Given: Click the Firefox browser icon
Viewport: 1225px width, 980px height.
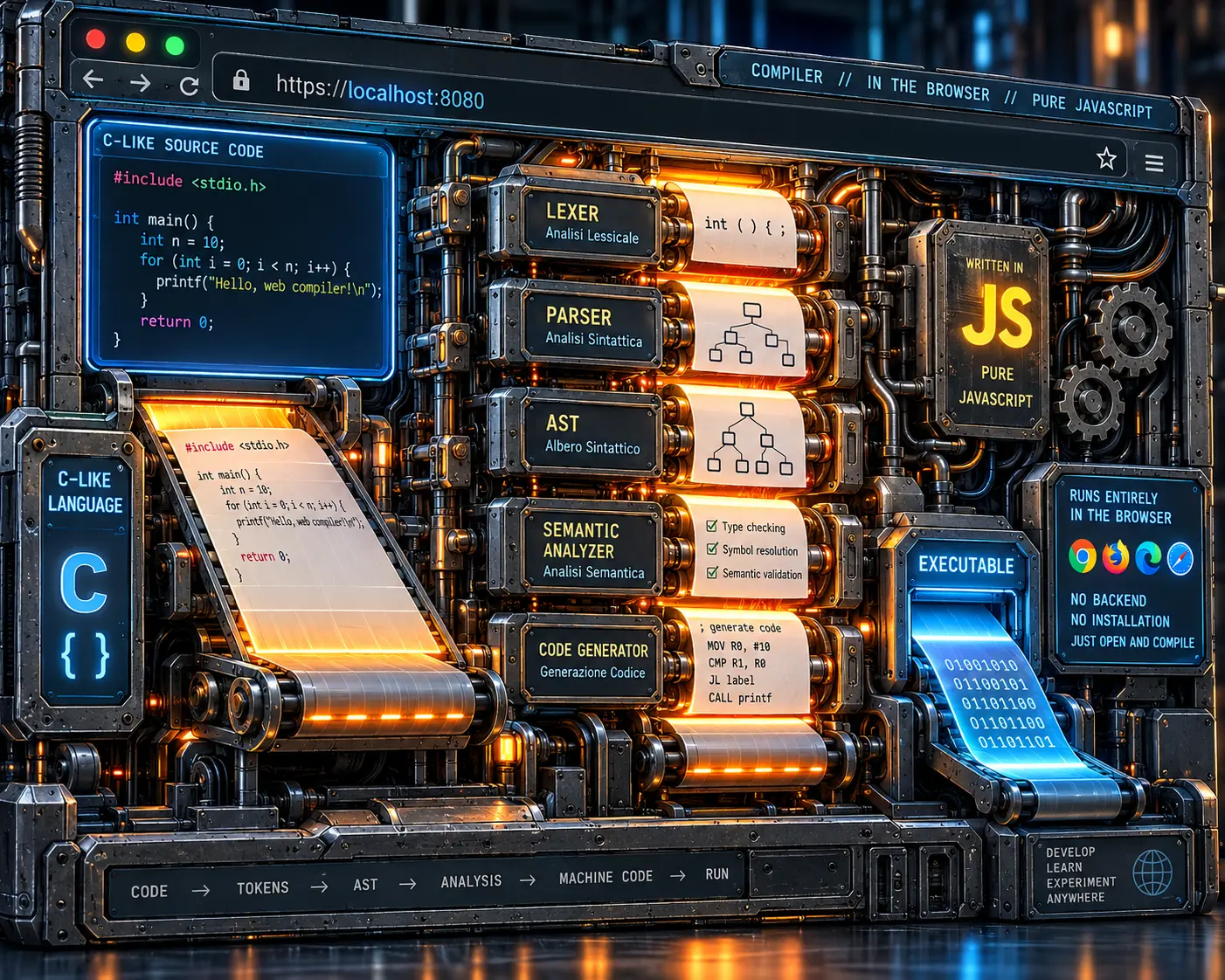Looking at the screenshot, I should (1116, 557).
